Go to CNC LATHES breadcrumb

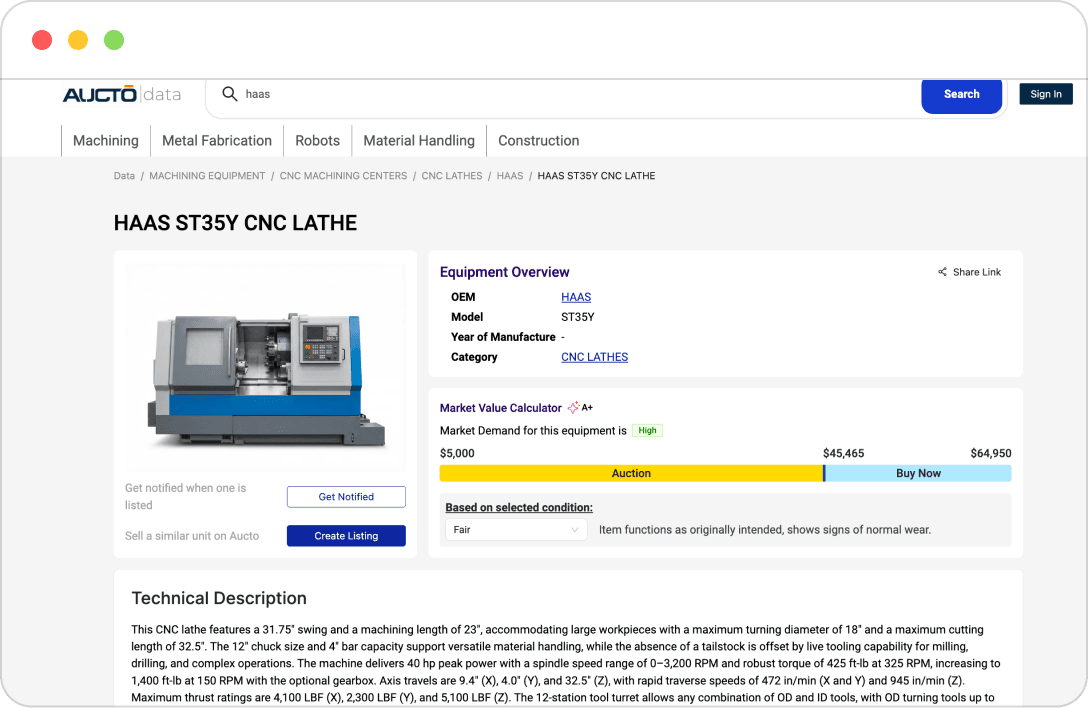[452, 176]
